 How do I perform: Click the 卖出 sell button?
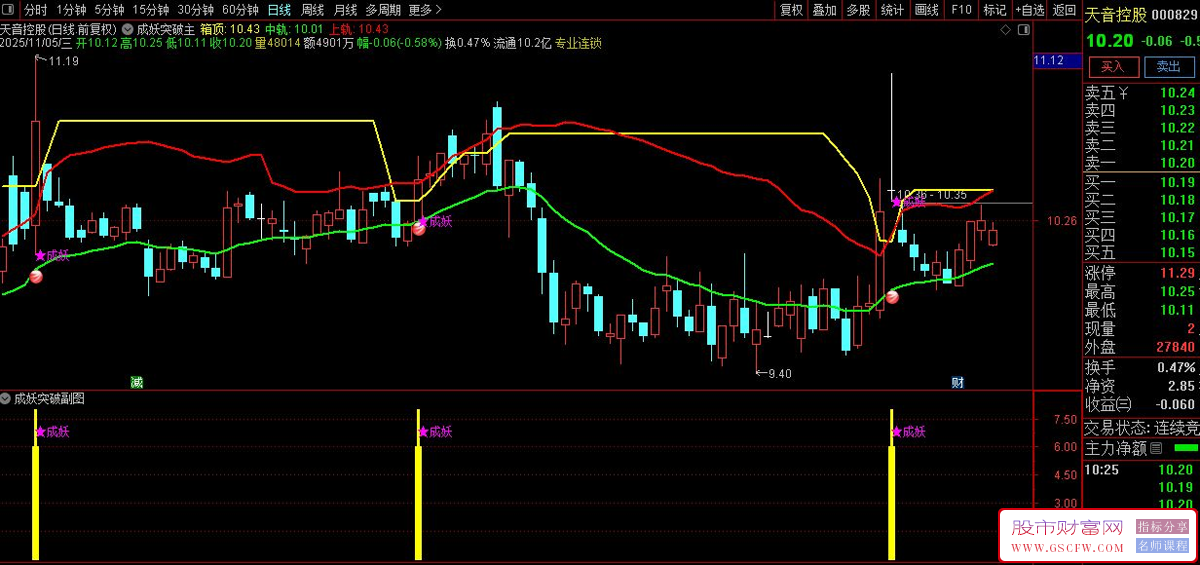coord(1168,67)
